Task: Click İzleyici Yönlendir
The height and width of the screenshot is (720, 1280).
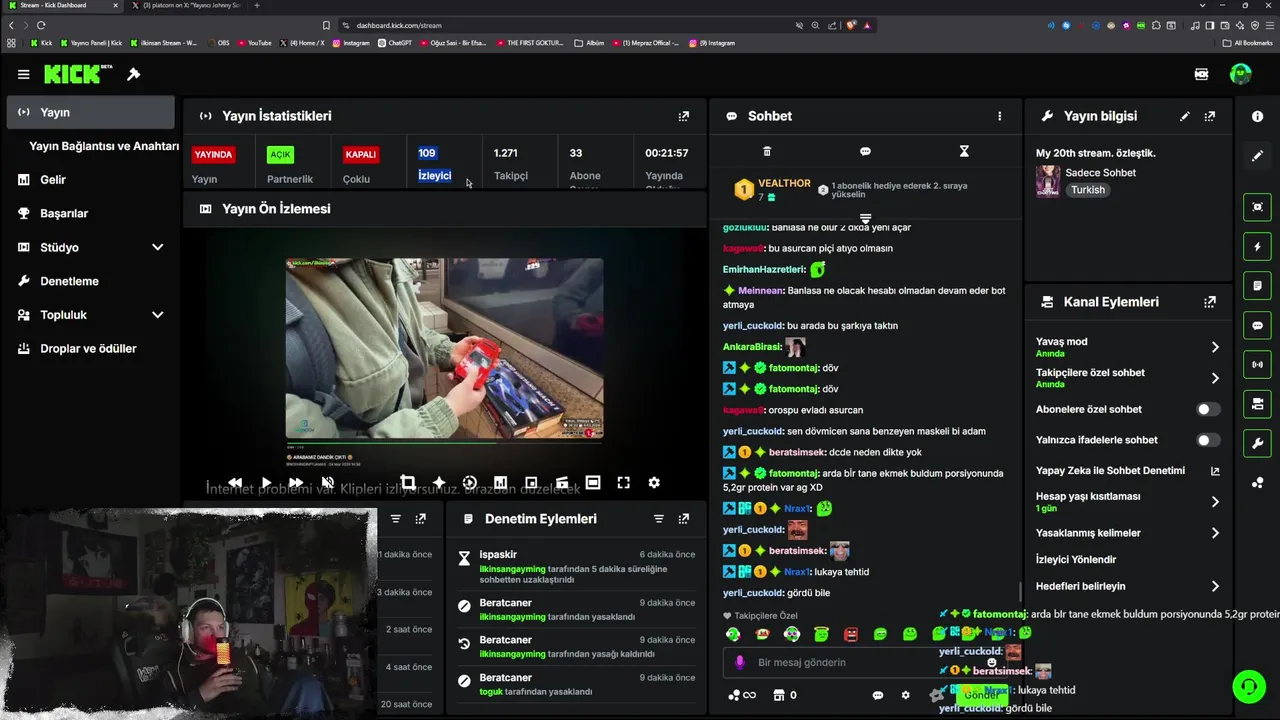Action: point(1076,560)
